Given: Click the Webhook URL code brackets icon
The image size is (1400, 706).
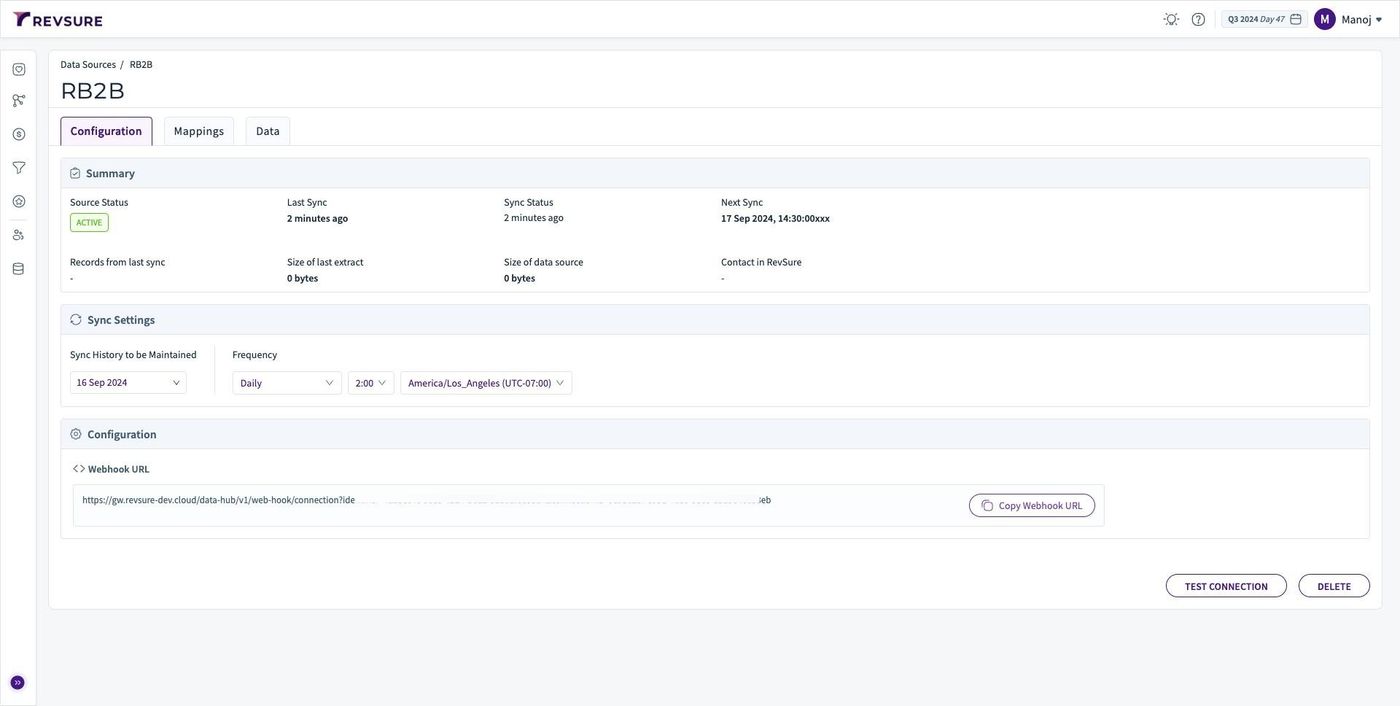Looking at the screenshot, I should point(79,469).
